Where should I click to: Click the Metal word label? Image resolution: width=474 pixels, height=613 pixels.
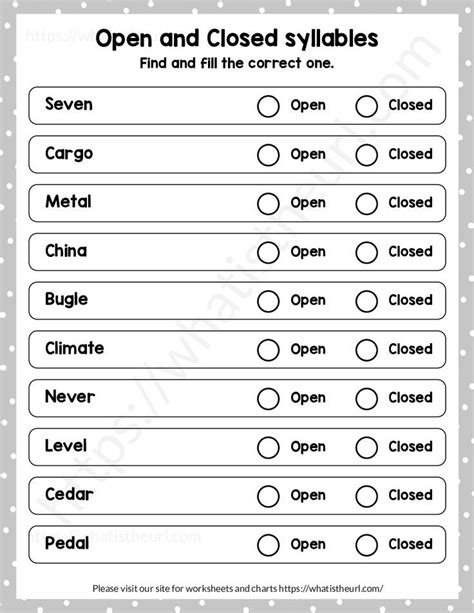pos(68,202)
